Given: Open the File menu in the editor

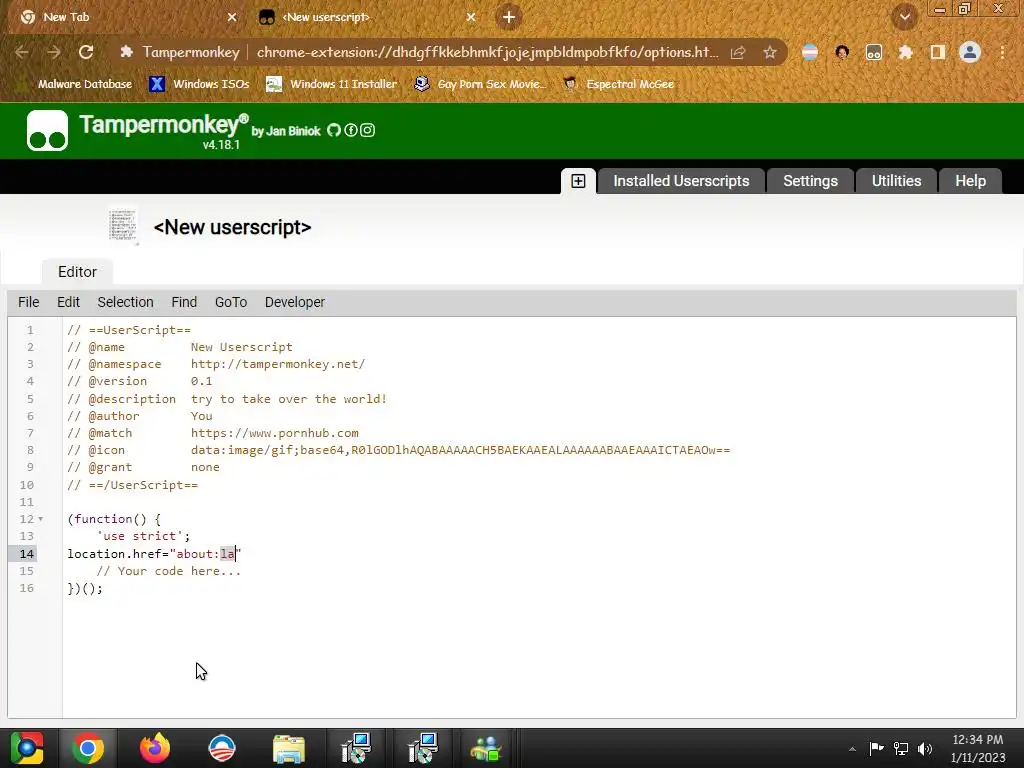Looking at the screenshot, I should click(29, 302).
